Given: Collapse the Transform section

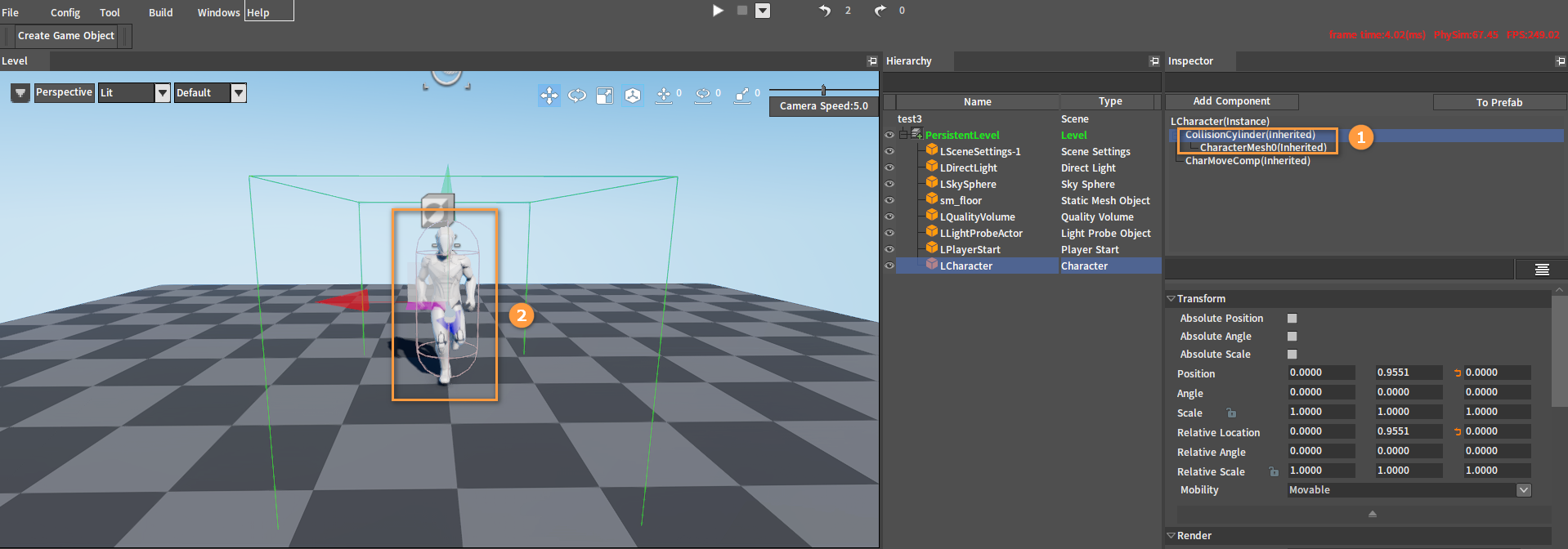Looking at the screenshot, I should point(1171,299).
